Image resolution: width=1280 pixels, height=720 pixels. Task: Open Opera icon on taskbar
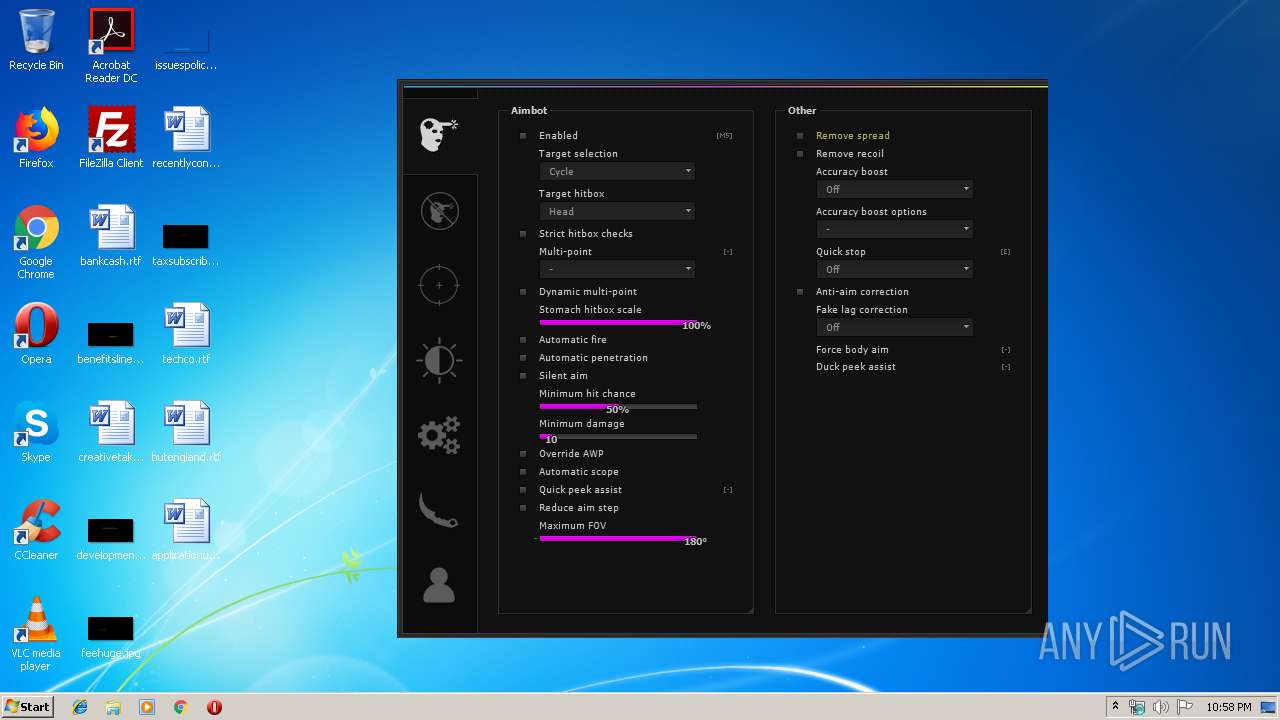click(x=214, y=707)
